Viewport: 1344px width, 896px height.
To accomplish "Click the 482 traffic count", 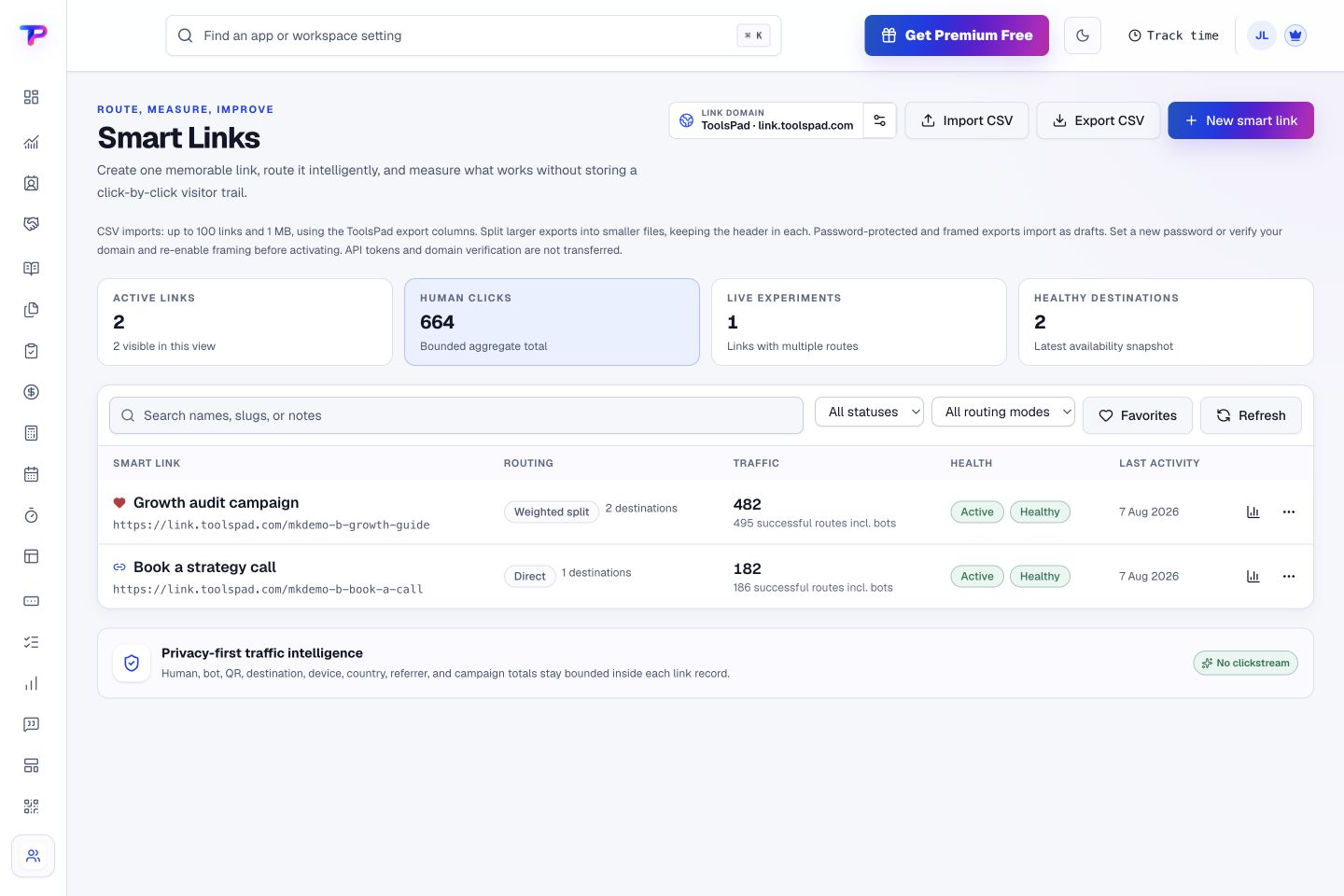I will 748,504.
